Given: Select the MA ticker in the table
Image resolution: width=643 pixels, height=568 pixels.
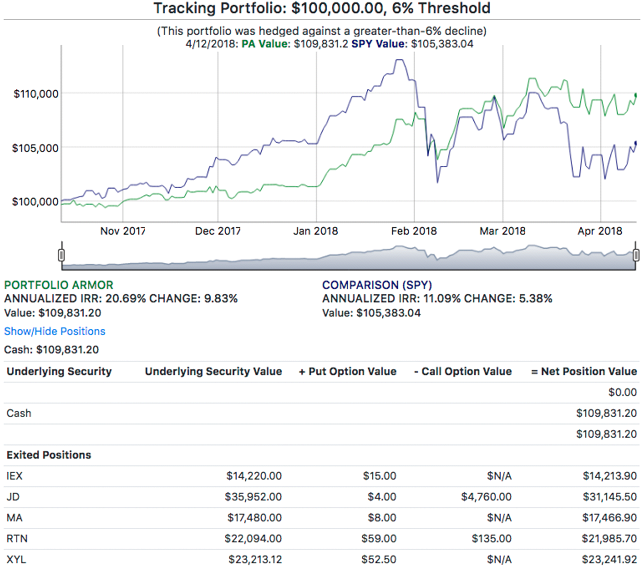Looking at the screenshot, I should (14, 518).
